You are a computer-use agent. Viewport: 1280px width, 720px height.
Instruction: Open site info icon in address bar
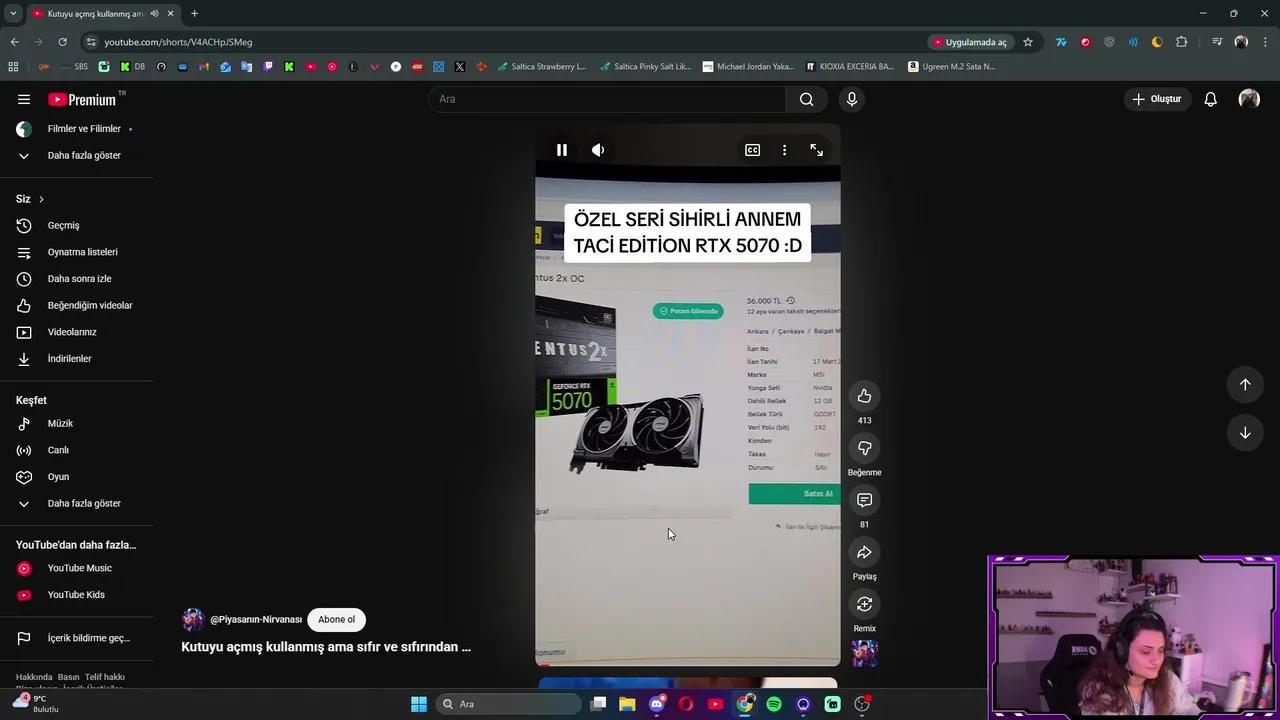(x=91, y=42)
